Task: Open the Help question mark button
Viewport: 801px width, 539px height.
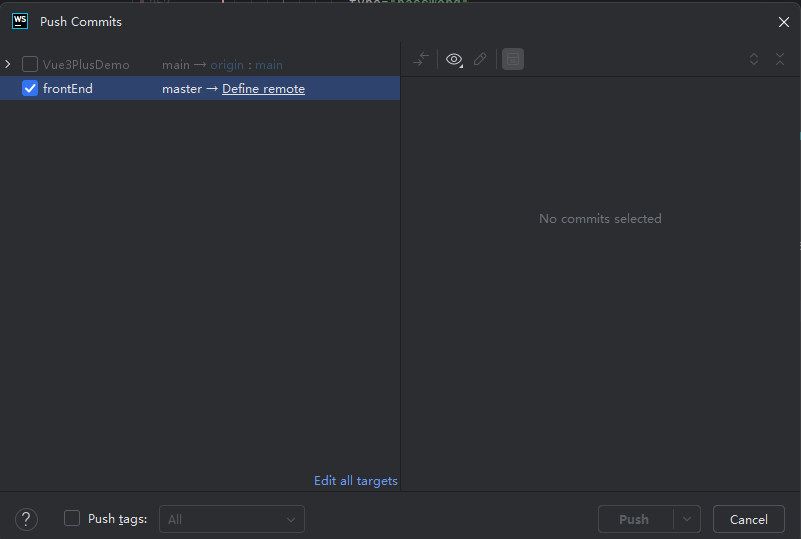Action: pos(27,520)
